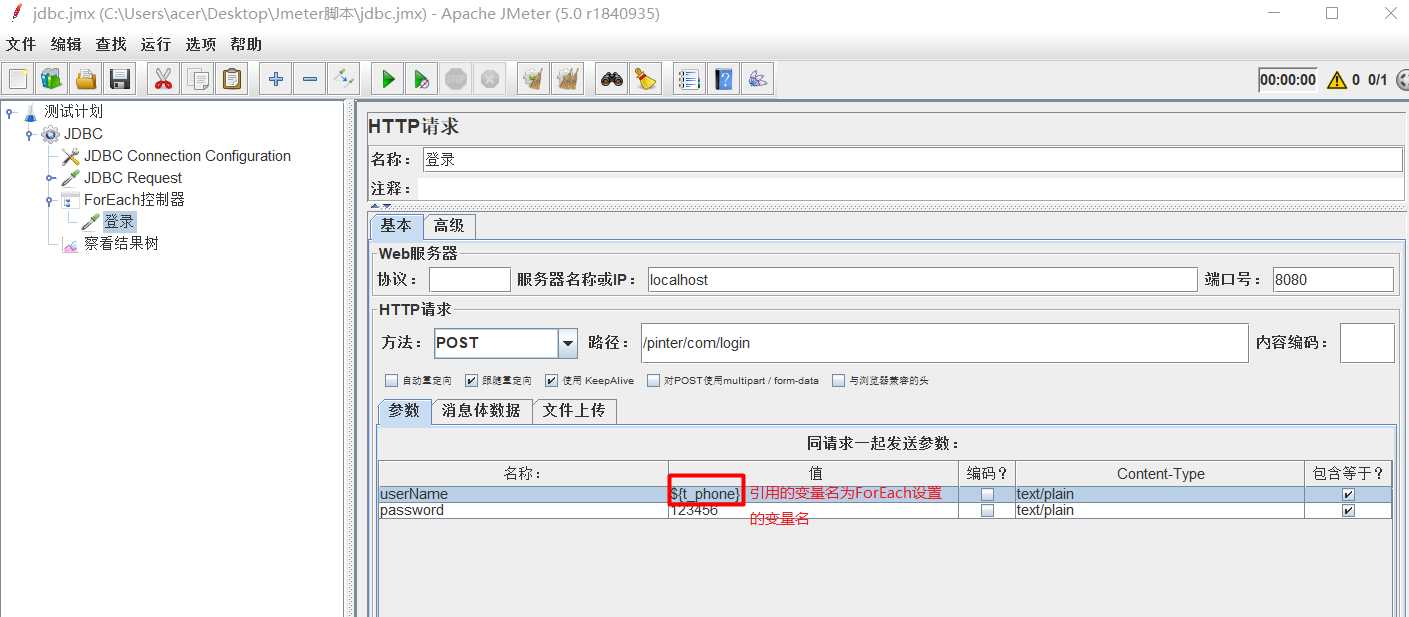Uncheck 包含等于 checkbox for userName row

[x=1348, y=494]
